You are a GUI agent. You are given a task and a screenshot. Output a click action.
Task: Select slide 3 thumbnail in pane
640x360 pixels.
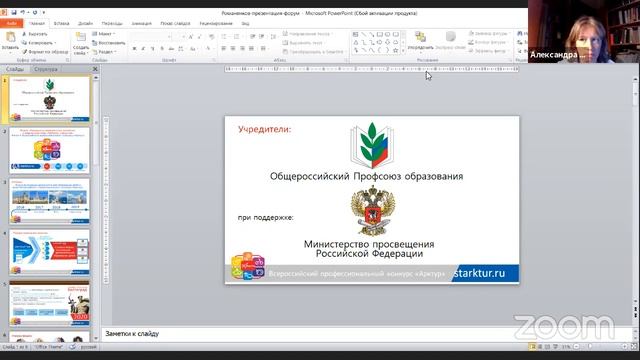click(49, 201)
